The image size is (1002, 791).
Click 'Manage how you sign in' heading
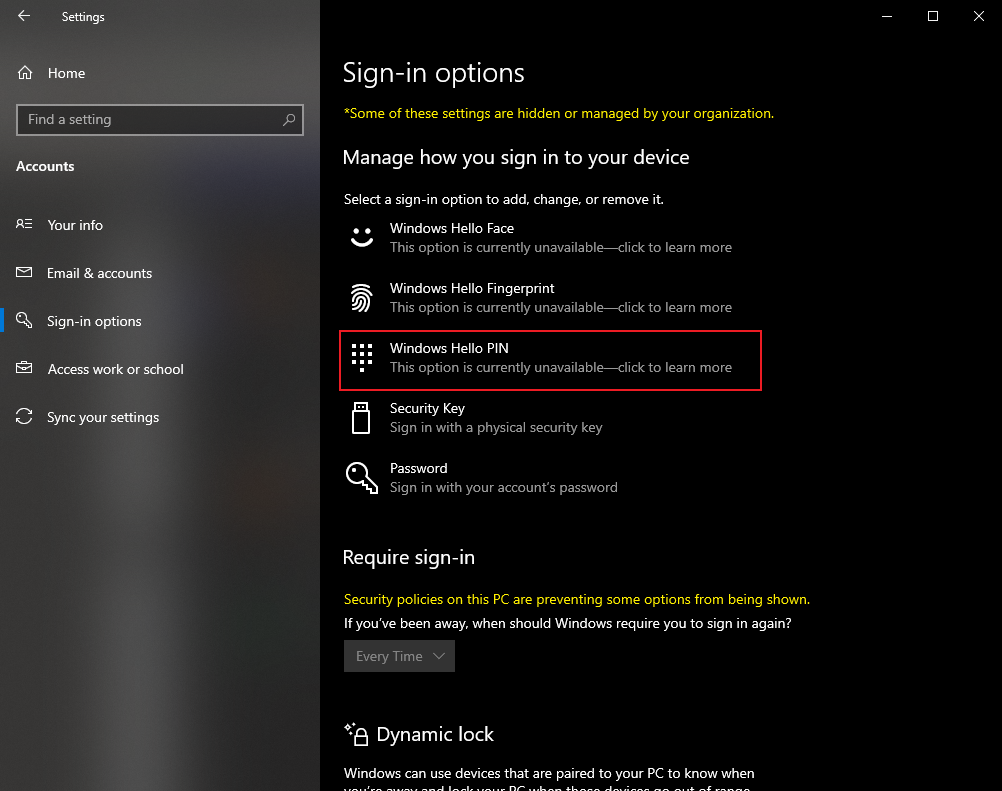pos(516,157)
